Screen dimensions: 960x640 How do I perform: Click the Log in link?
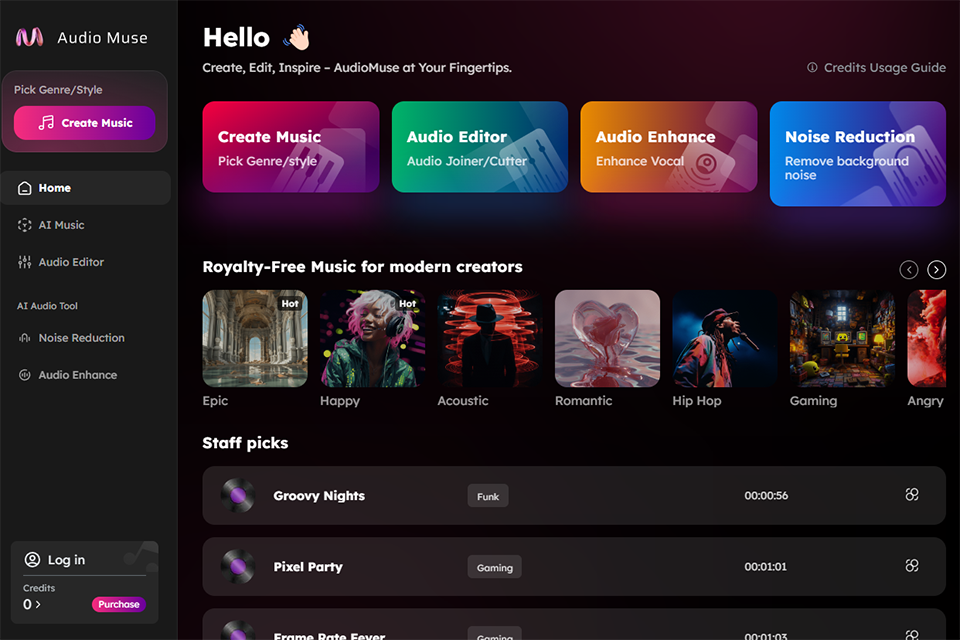pyautogui.click(x=66, y=560)
